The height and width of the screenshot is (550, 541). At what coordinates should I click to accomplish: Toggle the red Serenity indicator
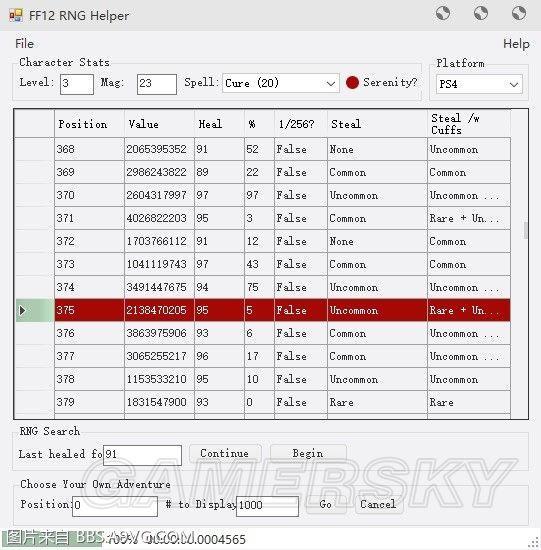[352, 82]
